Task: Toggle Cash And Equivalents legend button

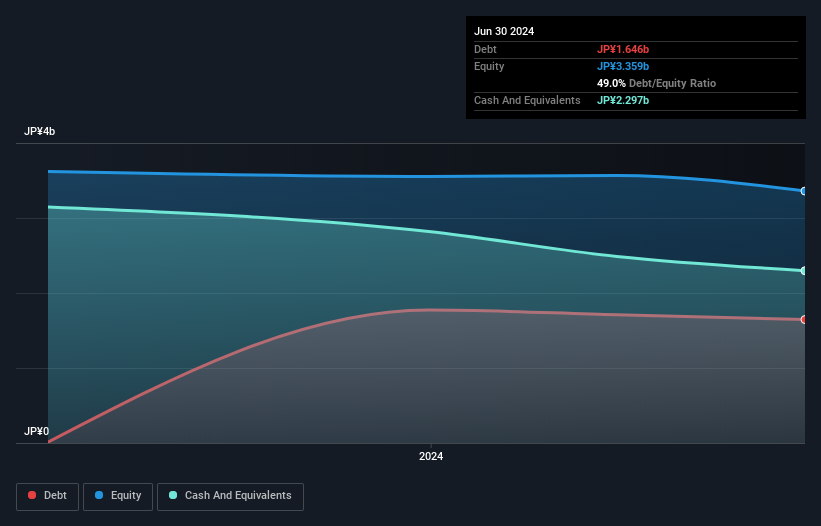Action: [x=230, y=496]
